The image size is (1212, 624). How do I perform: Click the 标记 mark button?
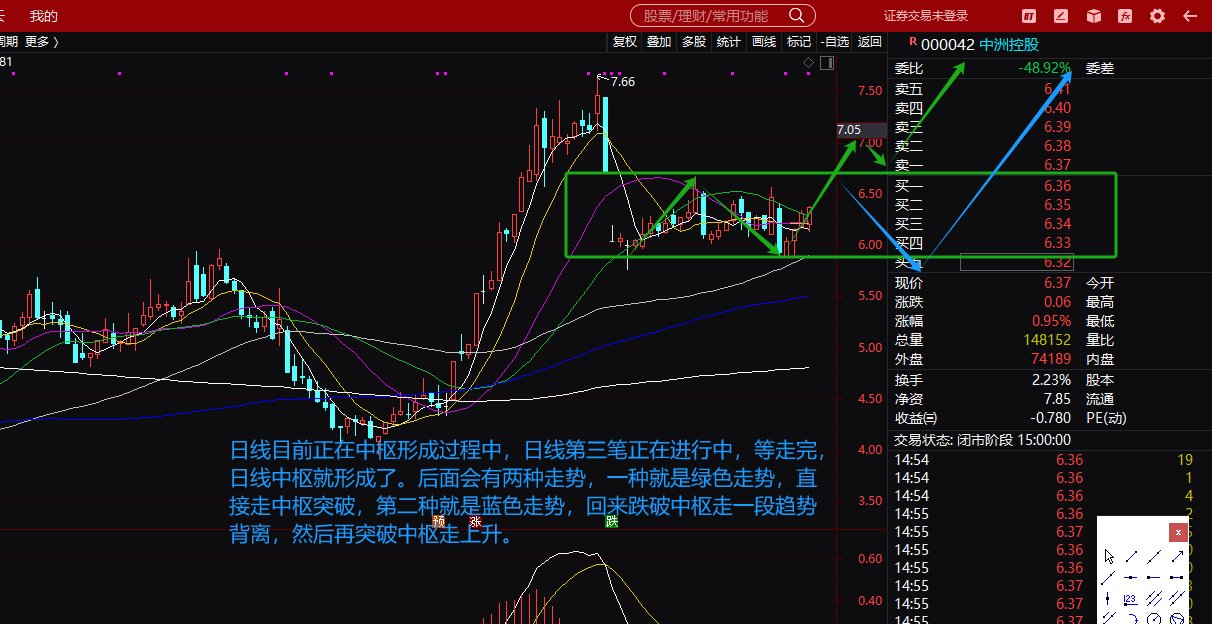(799, 41)
